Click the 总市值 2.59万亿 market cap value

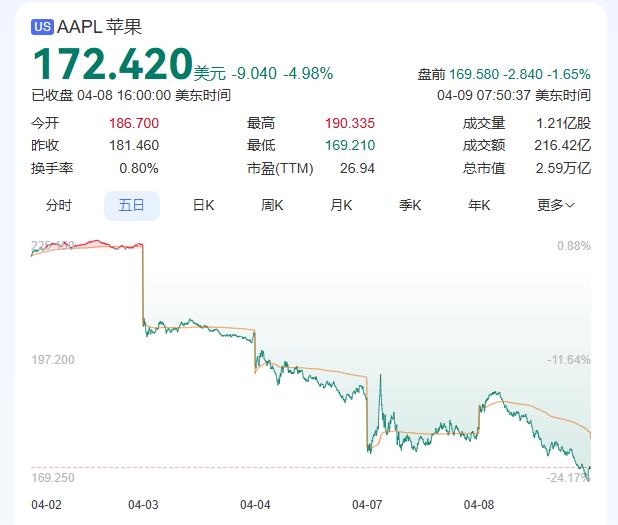click(x=563, y=168)
